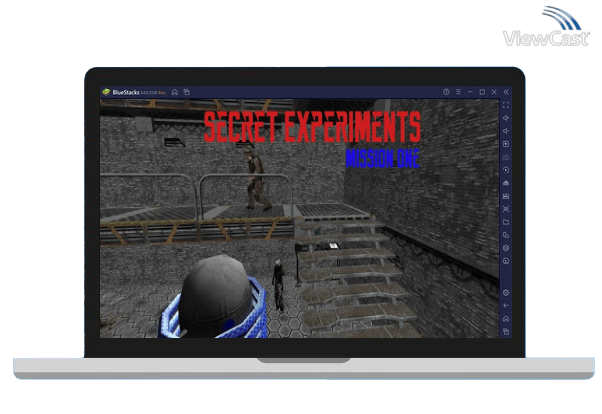Click the circular sync sidebar icon
The width and height of the screenshot is (602, 414).
[x=506, y=170]
